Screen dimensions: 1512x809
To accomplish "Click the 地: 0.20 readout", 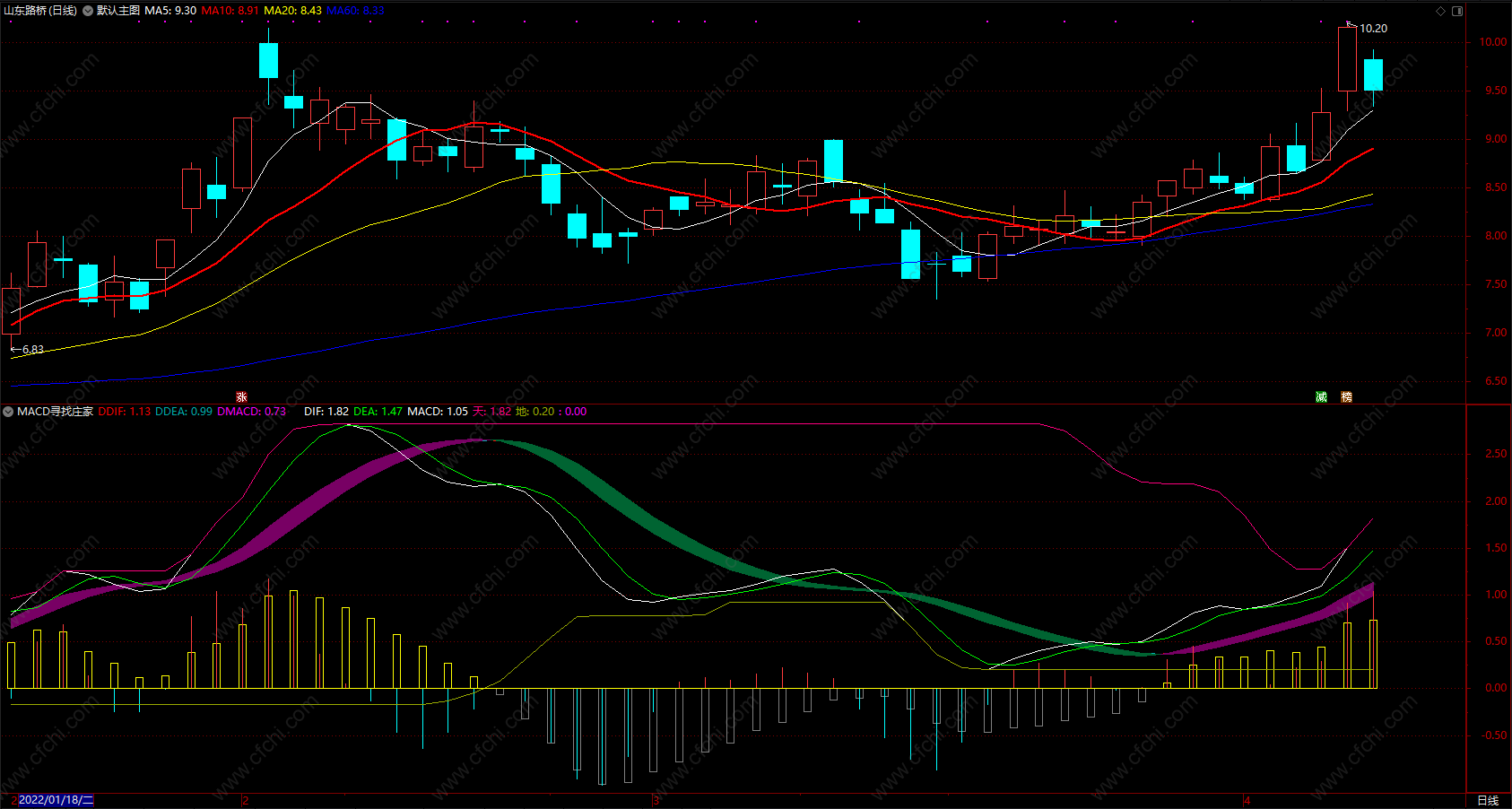I will (535, 412).
